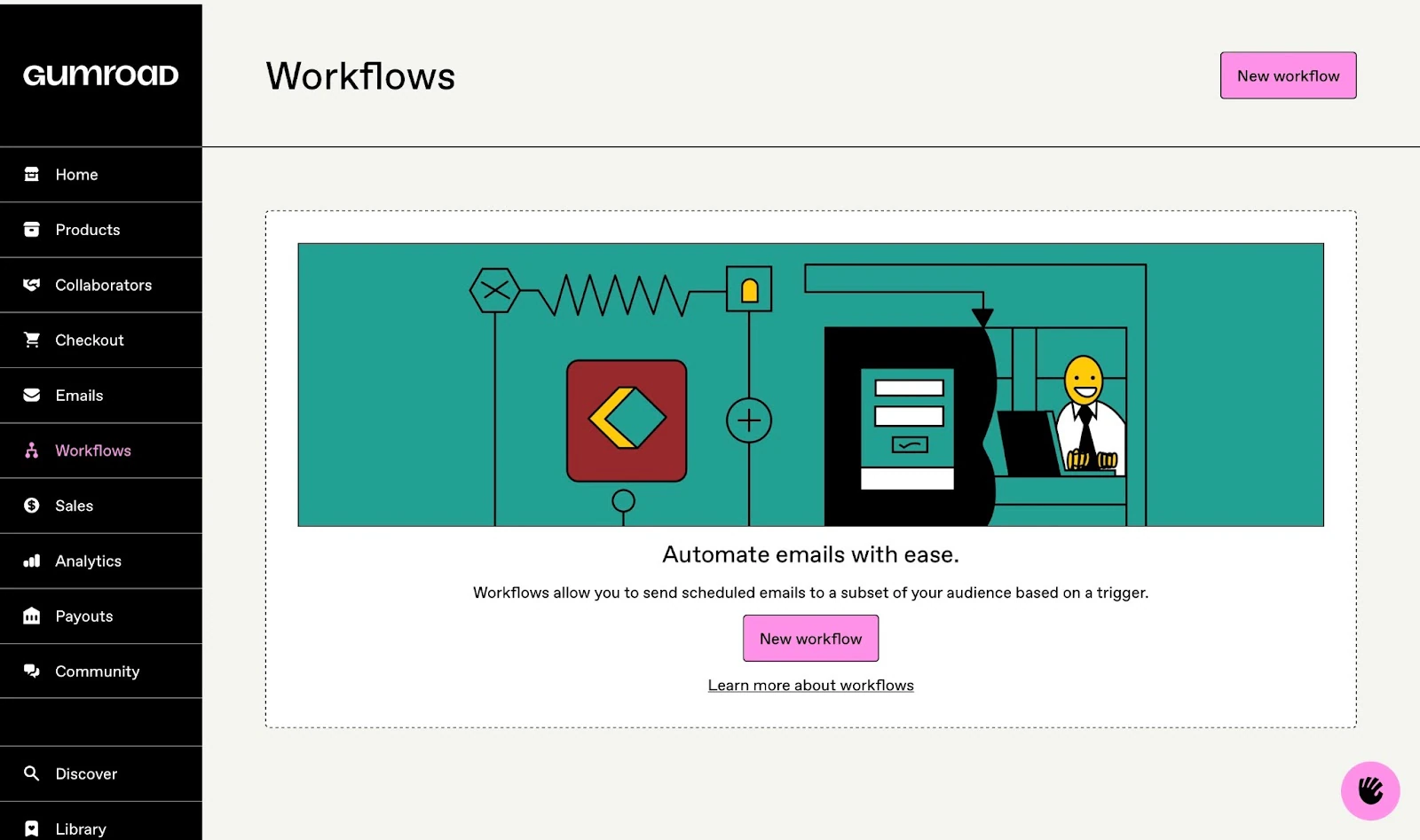Click the Community chat bubbles icon

point(32,671)
